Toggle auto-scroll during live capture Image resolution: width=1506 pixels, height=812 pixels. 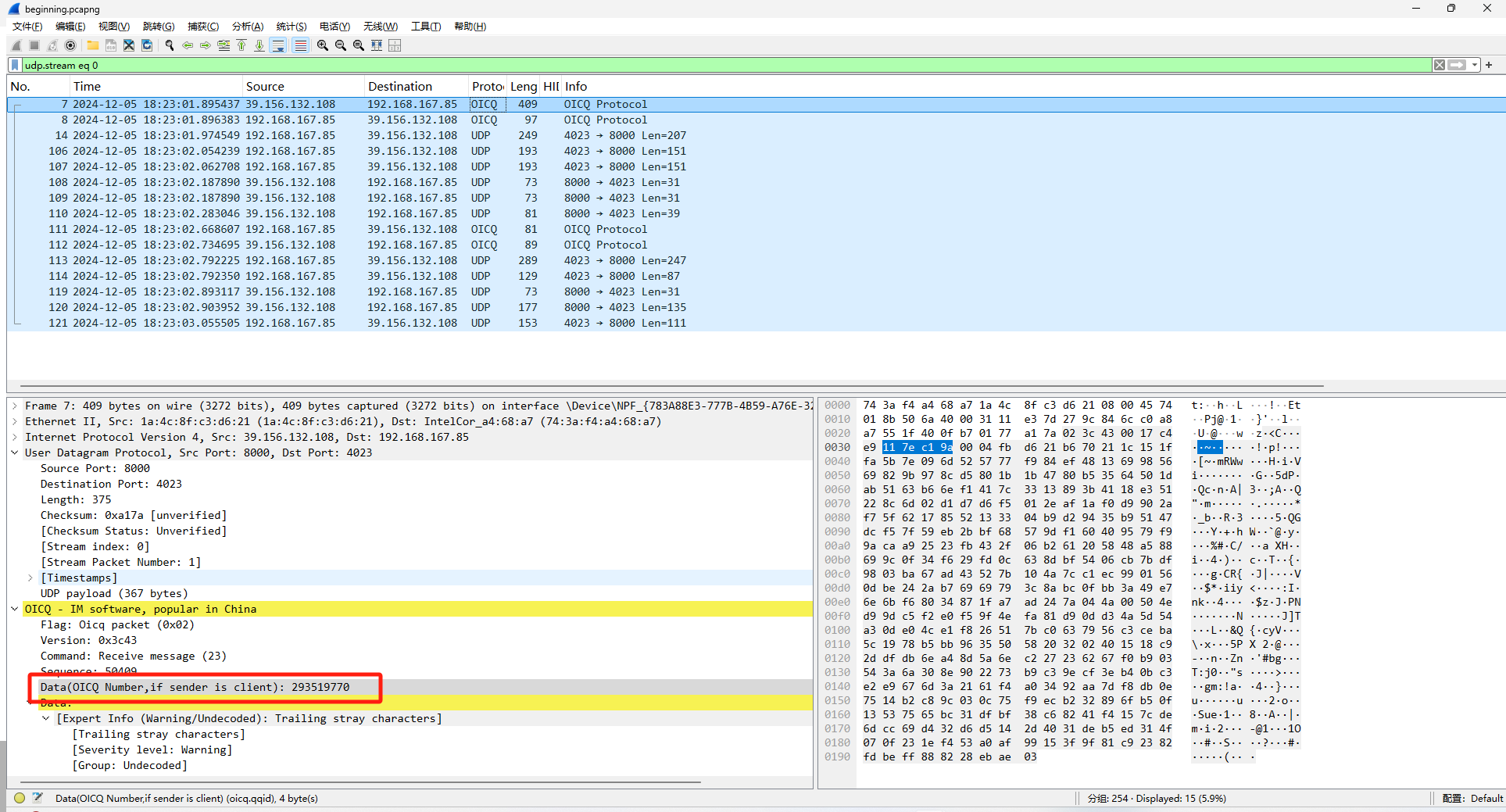click(278, 45)
